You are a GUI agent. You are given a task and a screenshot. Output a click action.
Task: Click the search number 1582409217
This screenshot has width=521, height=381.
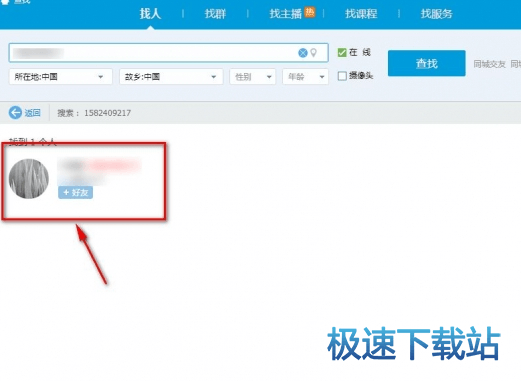pos(107,113)
